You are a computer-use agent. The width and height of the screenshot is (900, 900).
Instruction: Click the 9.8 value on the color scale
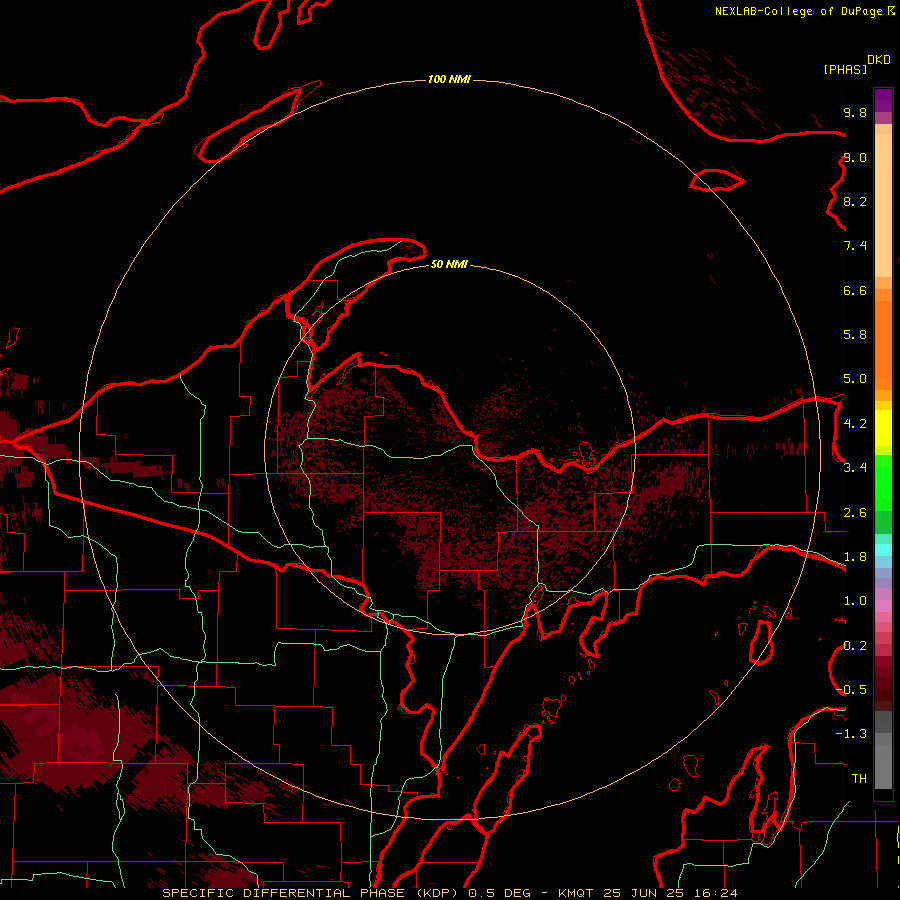pyautogui.click(x=855, y=112)
